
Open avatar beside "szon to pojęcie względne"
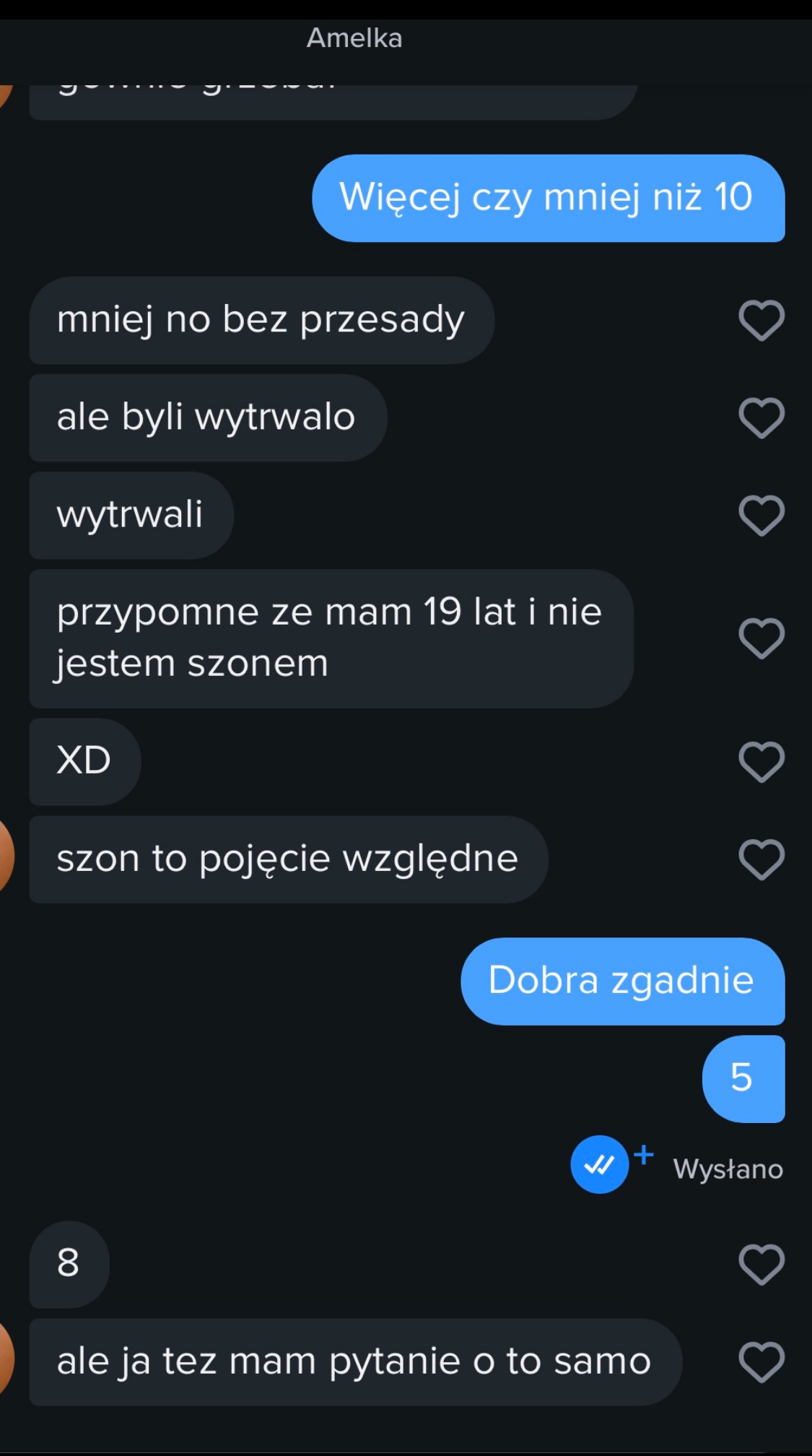[6, 858]
